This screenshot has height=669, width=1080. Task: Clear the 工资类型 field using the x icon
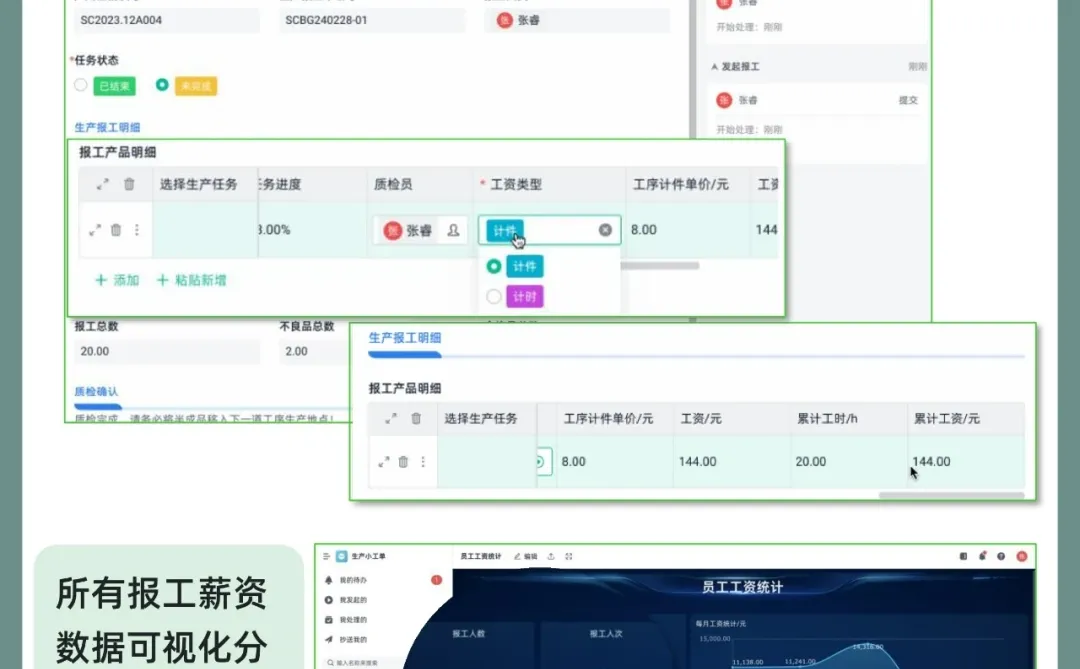click(604, 229)
